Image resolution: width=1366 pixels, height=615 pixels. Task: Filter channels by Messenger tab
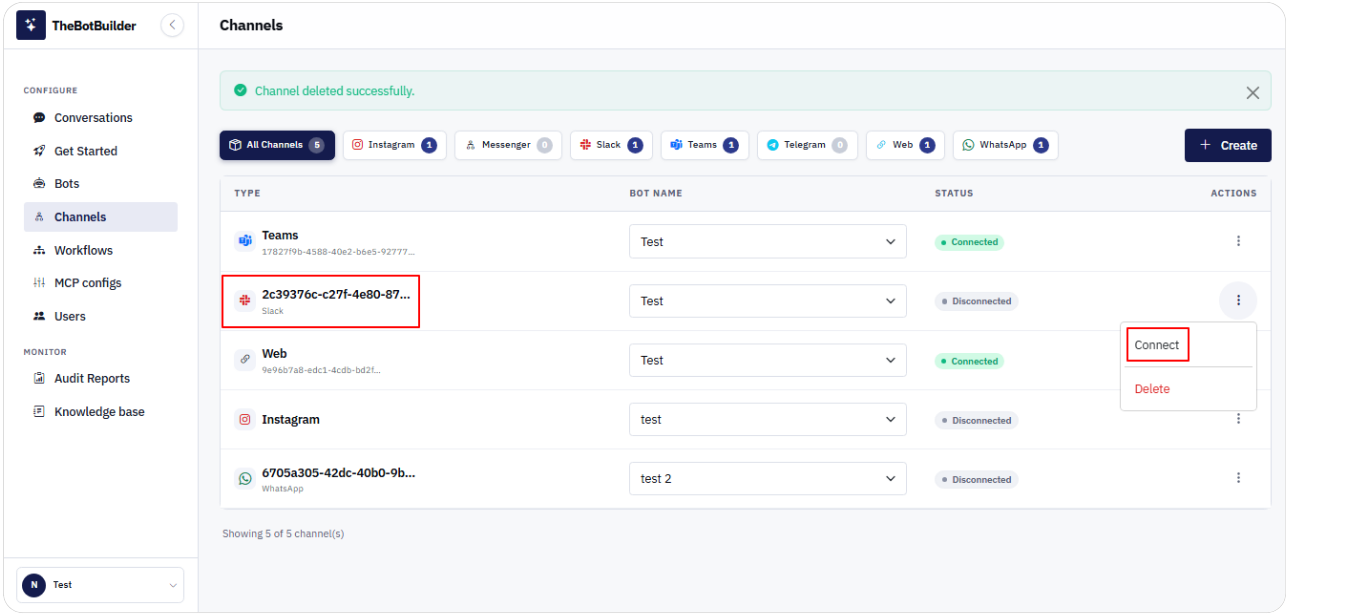point(508,145)
